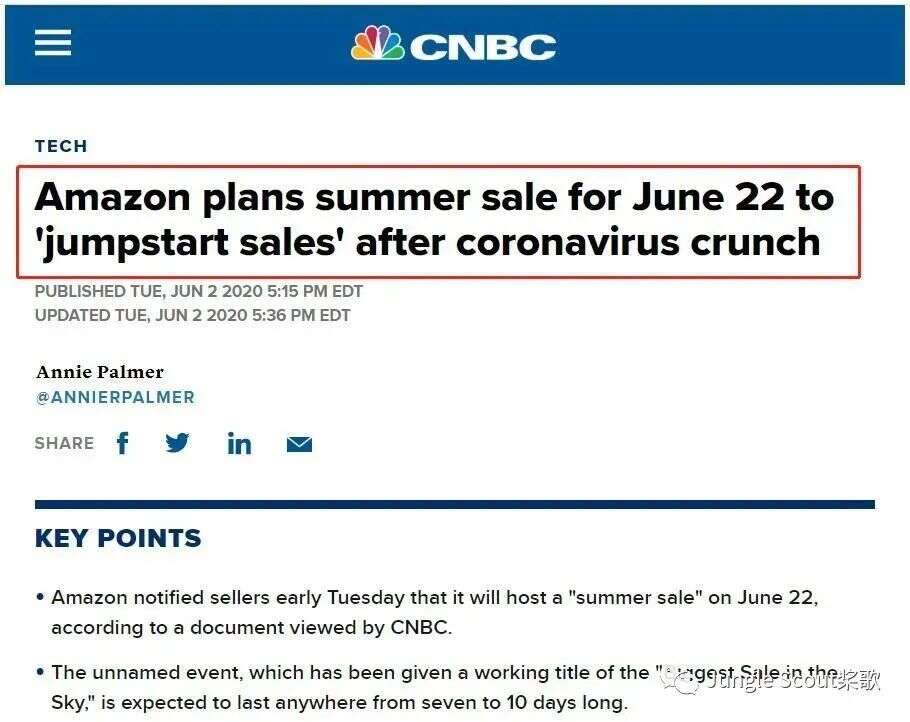Click the PUBLISHED timestamp line
The height and width of the screenshot is (722, 910).
coord(198,291)
